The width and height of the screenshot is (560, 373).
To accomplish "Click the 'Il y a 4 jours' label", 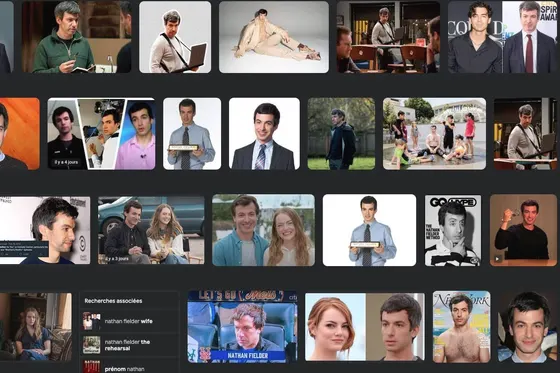I will (x=66, y=162).
